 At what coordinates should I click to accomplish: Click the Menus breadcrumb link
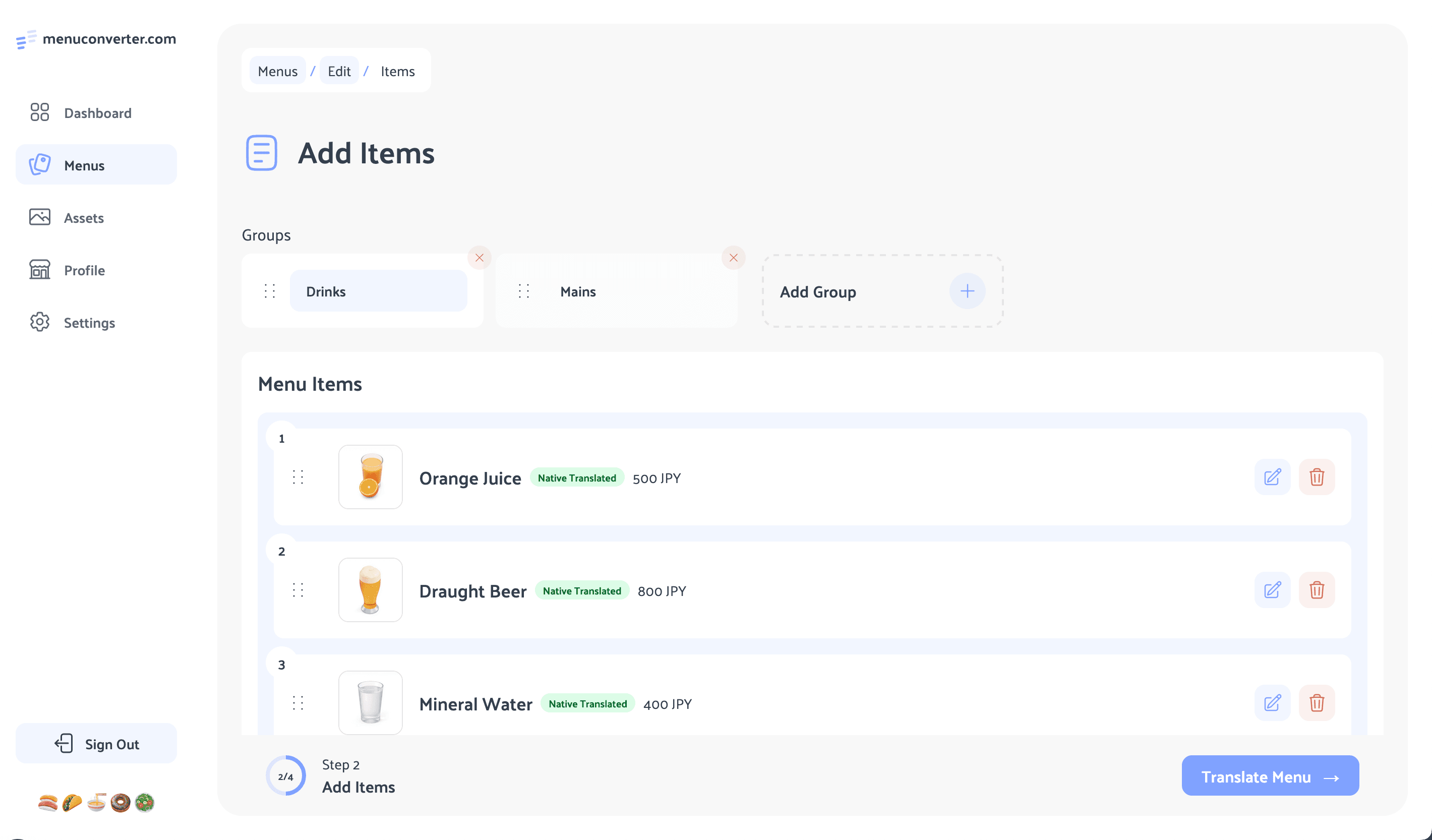(x=278, y=71)
